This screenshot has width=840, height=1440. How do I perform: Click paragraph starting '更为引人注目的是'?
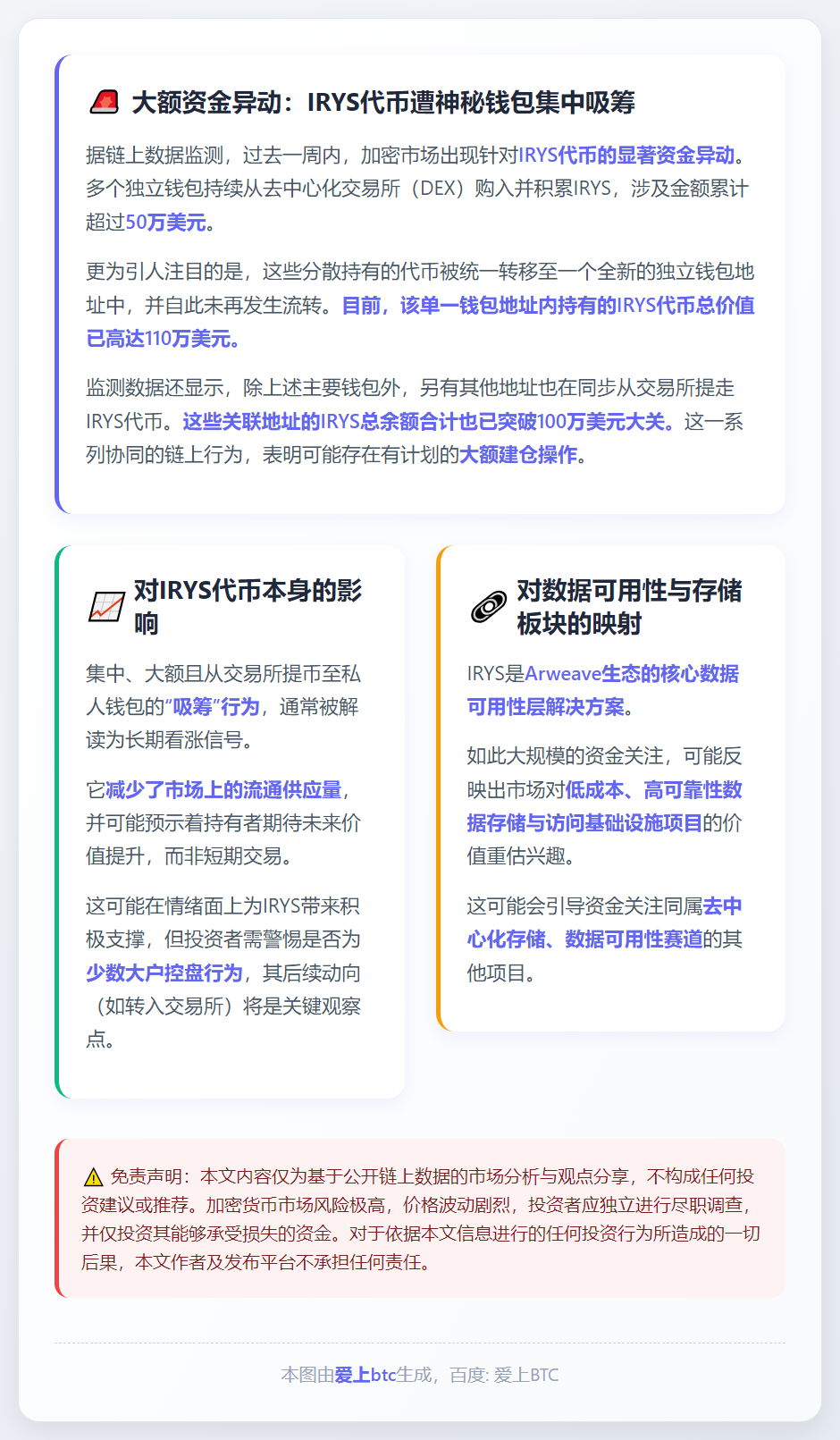pos(420,306)
